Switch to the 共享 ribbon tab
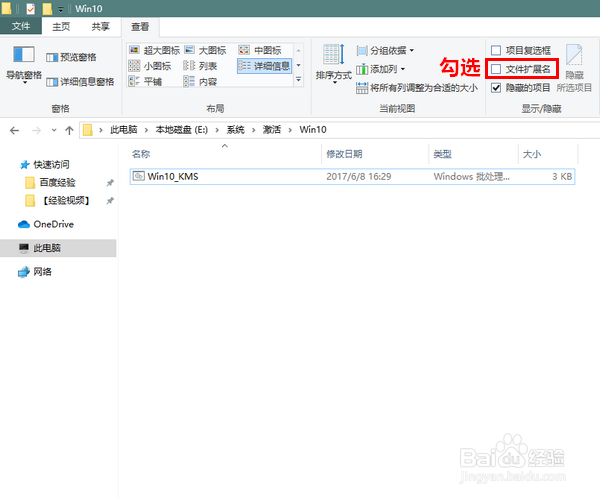The height and width of the screenshot is (498, 600). [x=101, y=26]
